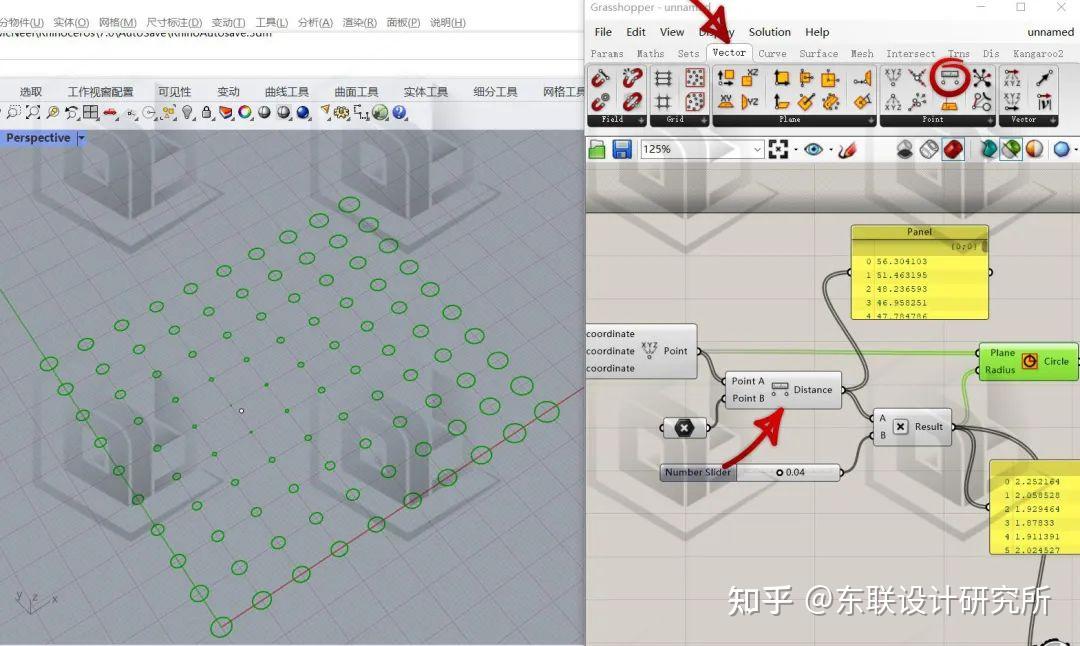Open Rhino options gear icon
Screen dimensions: 1080x646
(x=342, y=112)
